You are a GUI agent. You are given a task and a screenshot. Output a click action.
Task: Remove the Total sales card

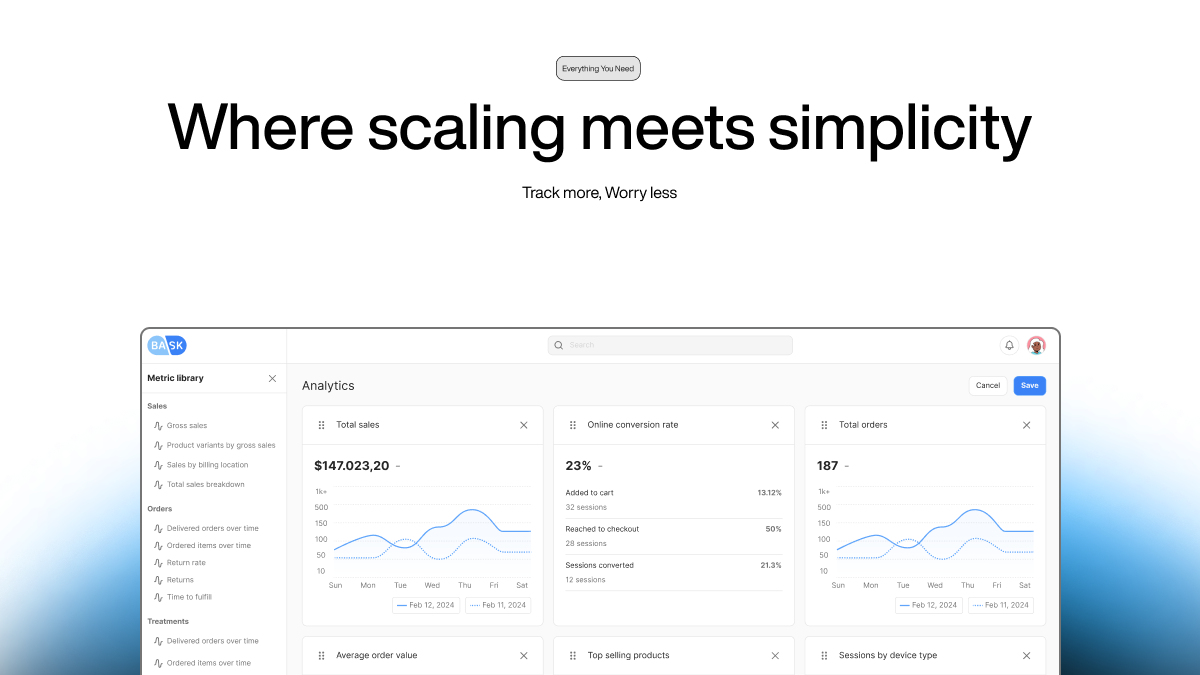tap(523, 425)
